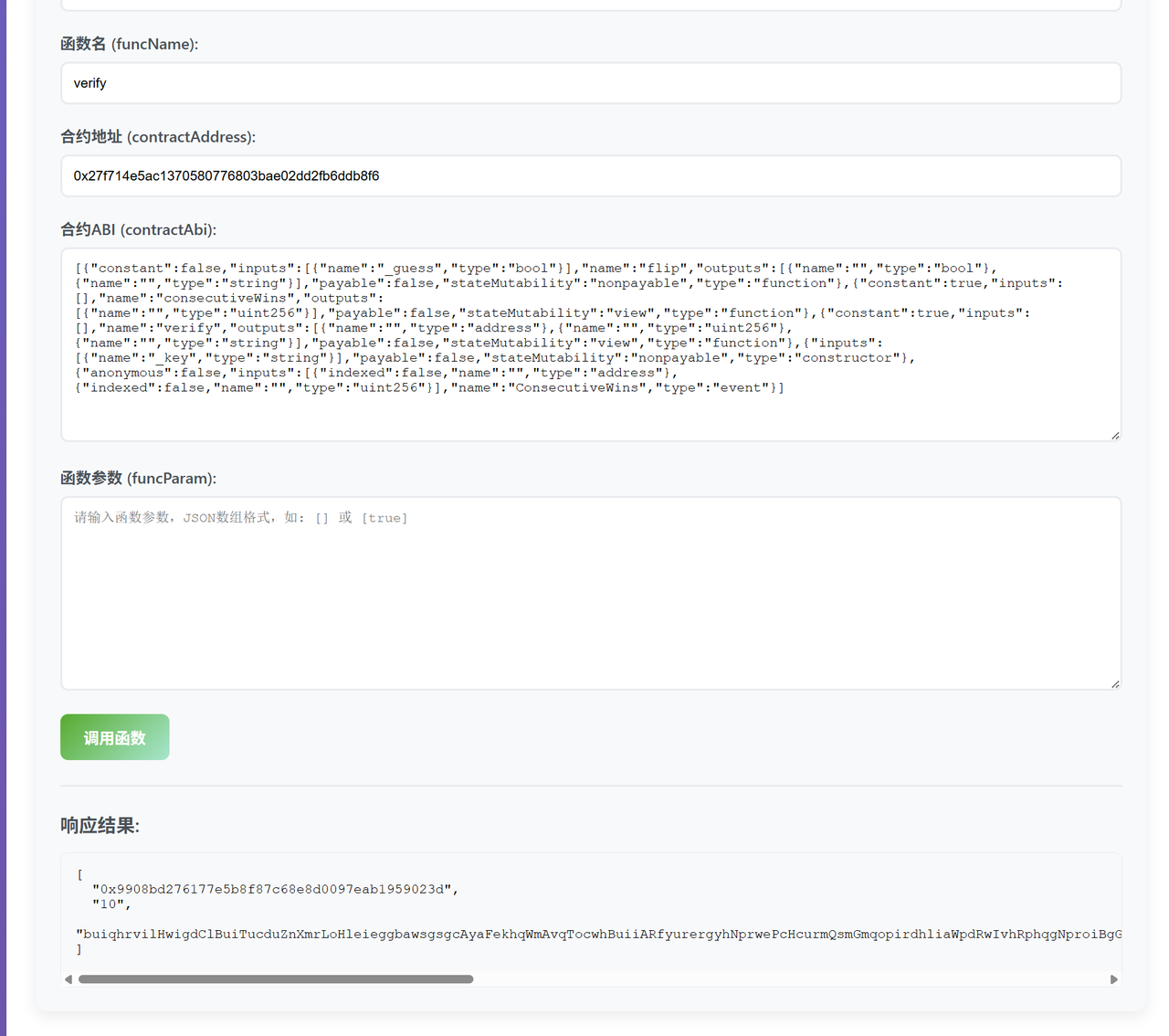Click the returned 0x9908bd address in results
Image resolution: width=1169 pixels, height=1036 pixels.
pyautogui.click(x=274, y=889)
